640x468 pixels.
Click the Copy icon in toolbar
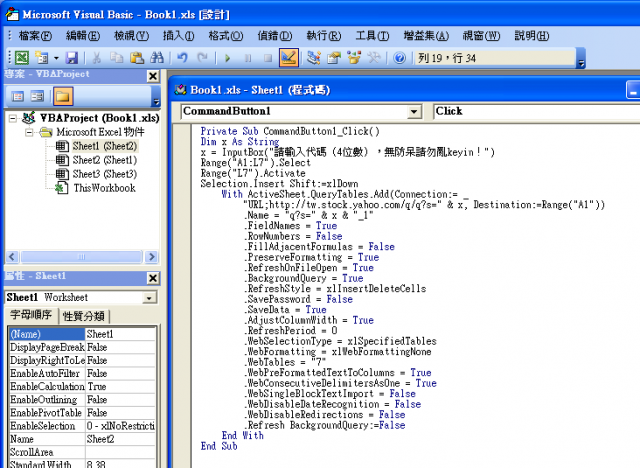[x=117, y=58]
